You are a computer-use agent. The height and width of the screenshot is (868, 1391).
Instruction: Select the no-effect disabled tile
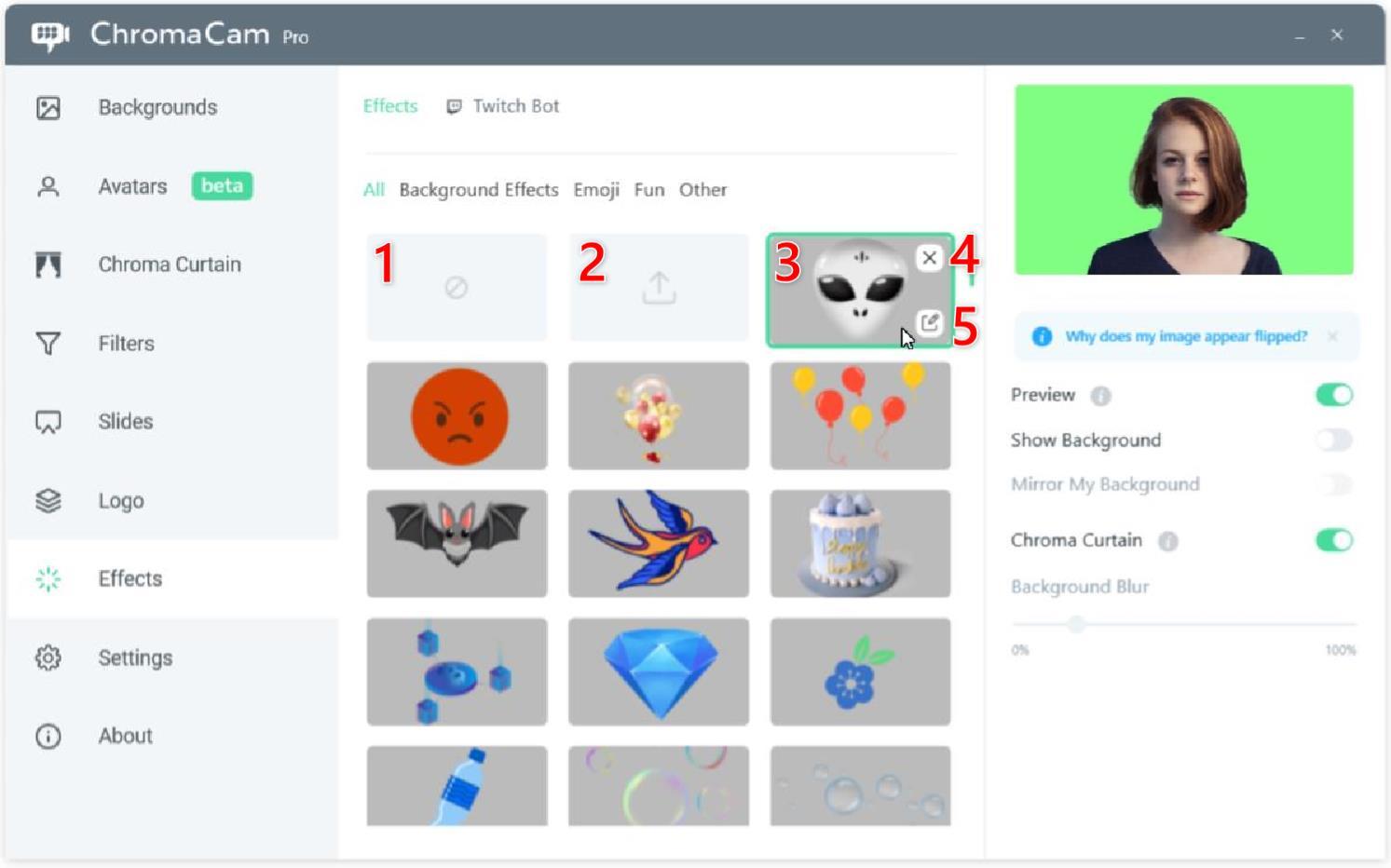pyautogui.click(x=456, y=287)
